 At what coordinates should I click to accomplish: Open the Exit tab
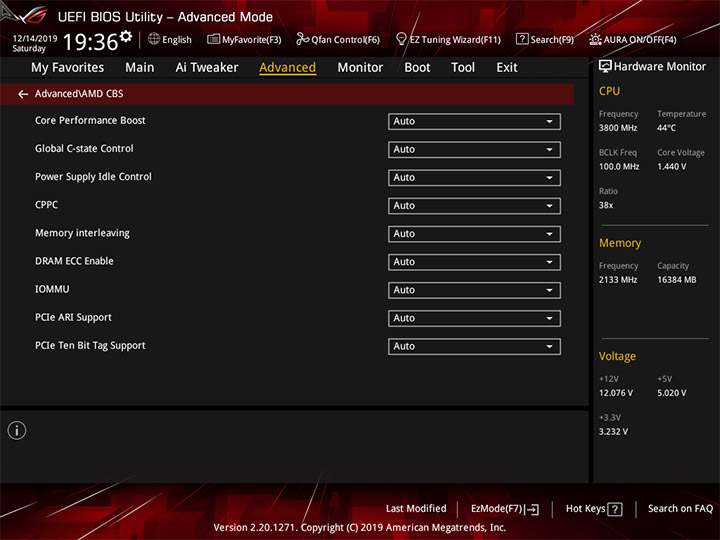(506, 68)
